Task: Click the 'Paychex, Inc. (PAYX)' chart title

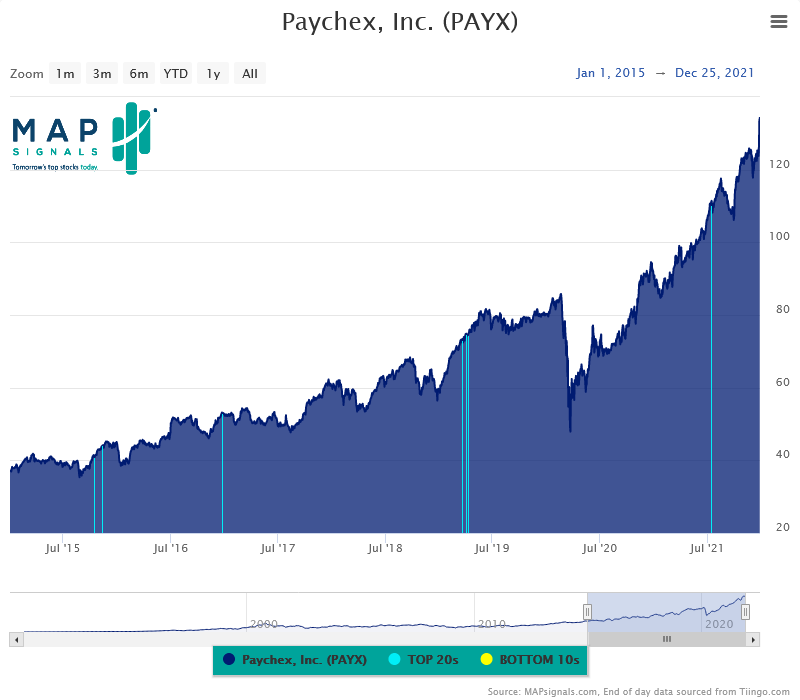Action: [400, 22]
